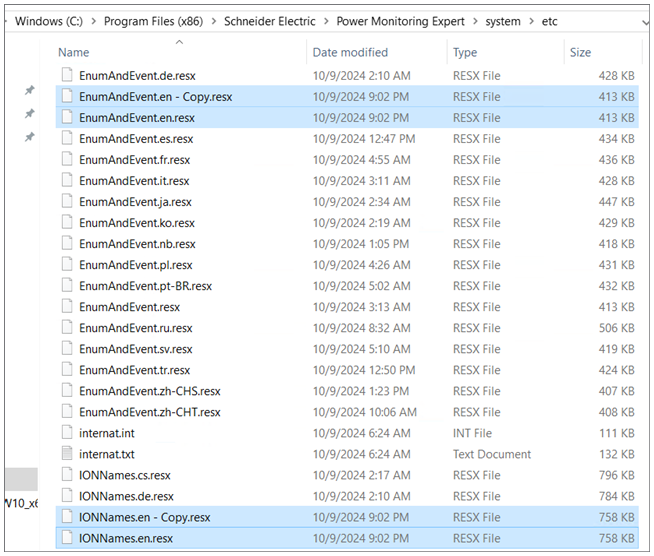This screenshot has height=556, width=654.
Task: Navigate to Power Monitoring Expert breadcrumb
Action: [x=400, y=21]
